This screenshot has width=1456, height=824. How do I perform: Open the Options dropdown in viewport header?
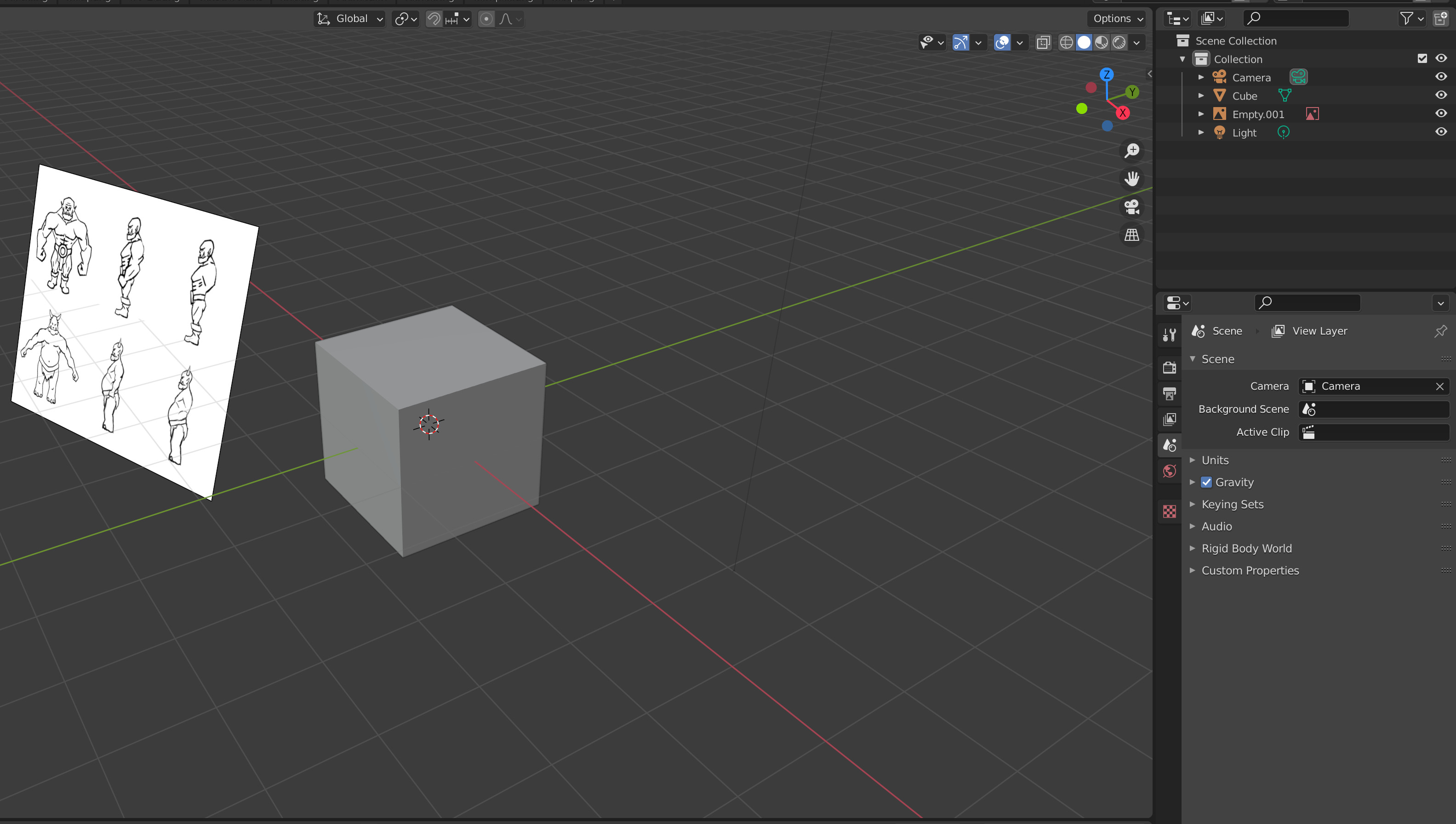tap(1118, 19)
